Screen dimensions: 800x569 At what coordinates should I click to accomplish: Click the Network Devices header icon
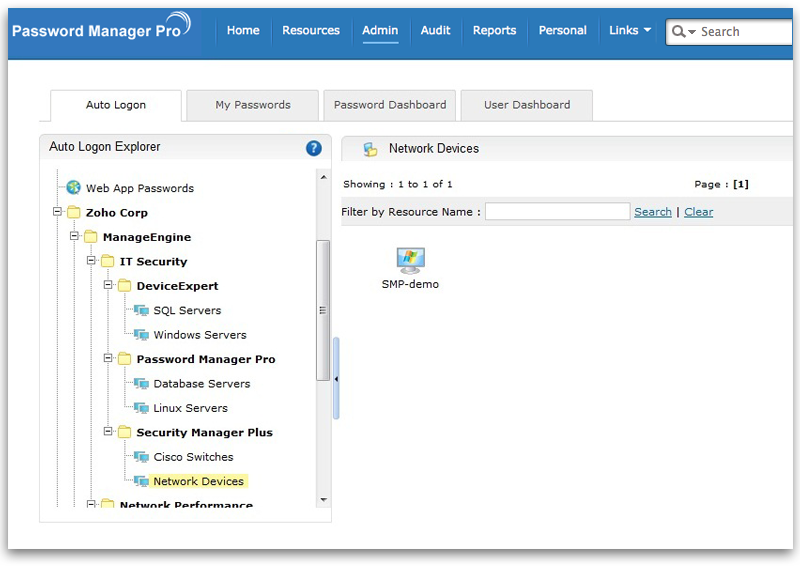point(370,149)
